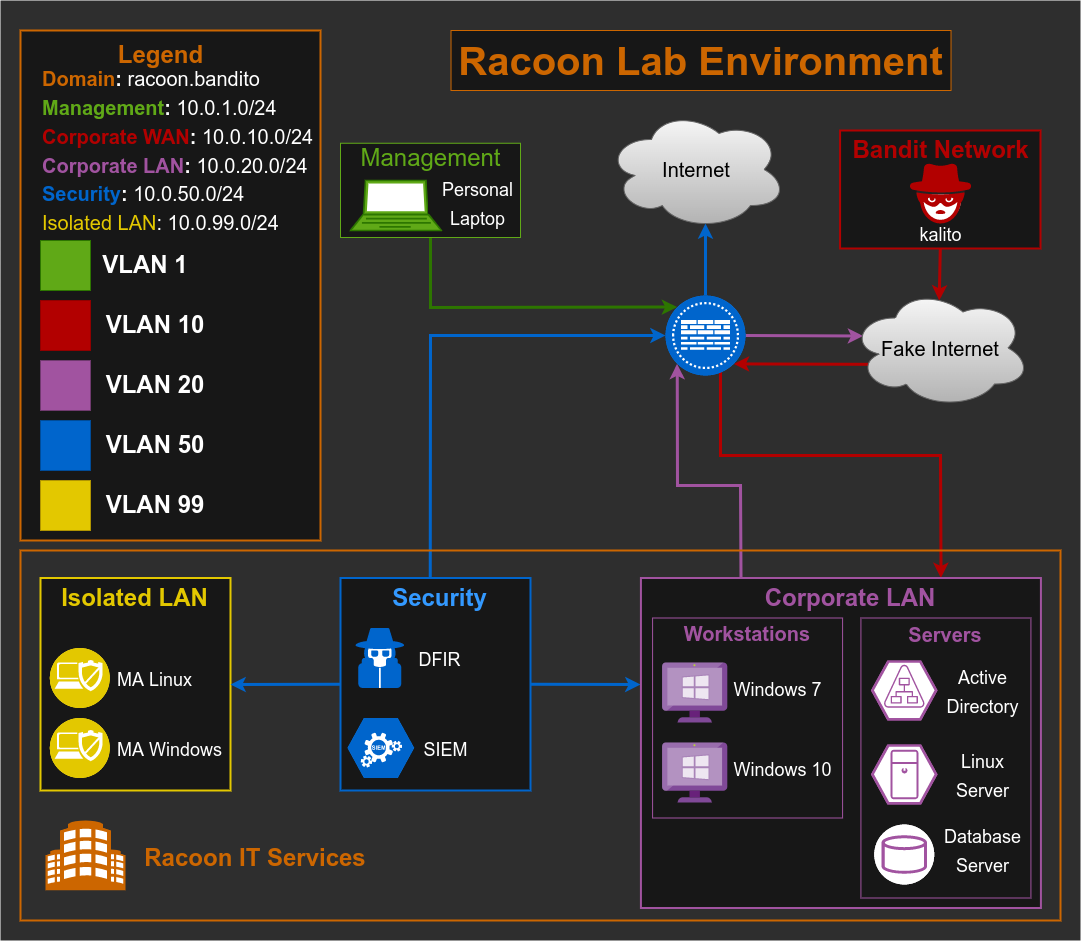Image resolution: width=1082 pixels, height=941 pixels.
Task: Click the Racoon IT Services building icon
Action: click(85, 855)
